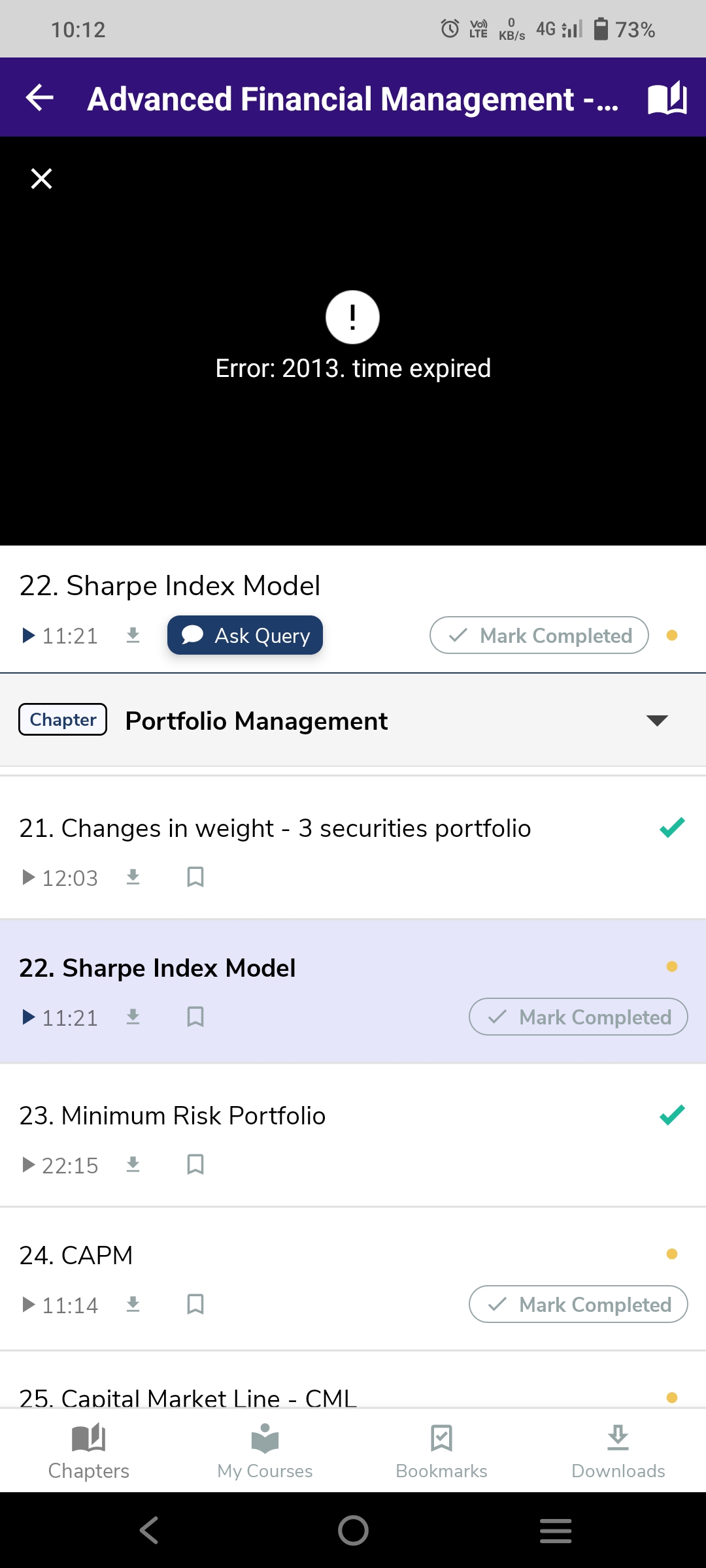Open the Bookmarks tab
706x1568 pixels.
click(x=441, y=1452)
